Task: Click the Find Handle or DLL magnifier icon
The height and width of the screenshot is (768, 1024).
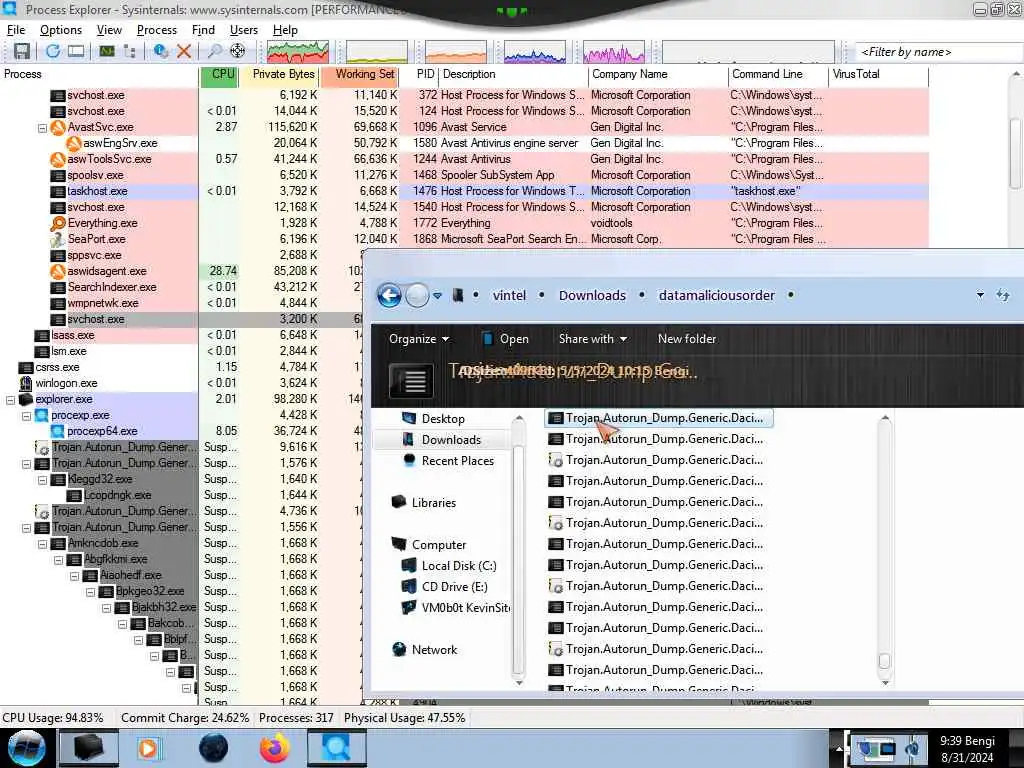Action: (214, 51)
